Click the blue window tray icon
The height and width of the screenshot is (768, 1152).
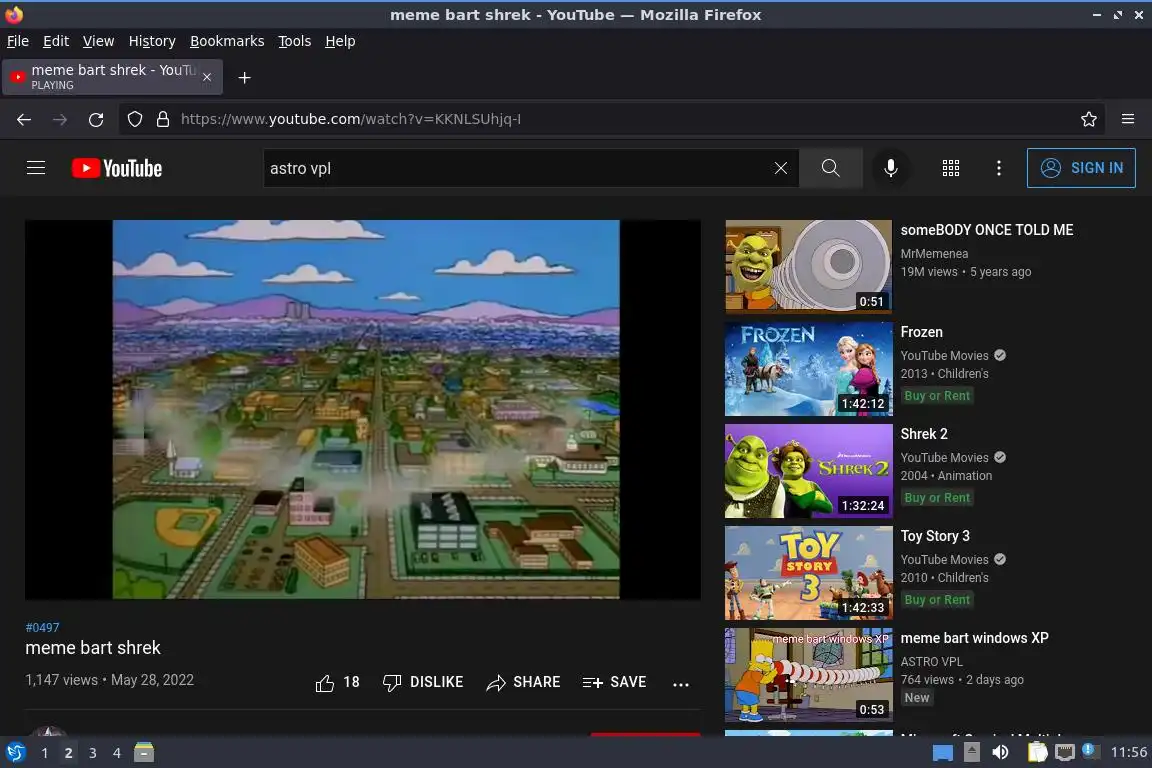pyautogui.click(x=943, y=753)
